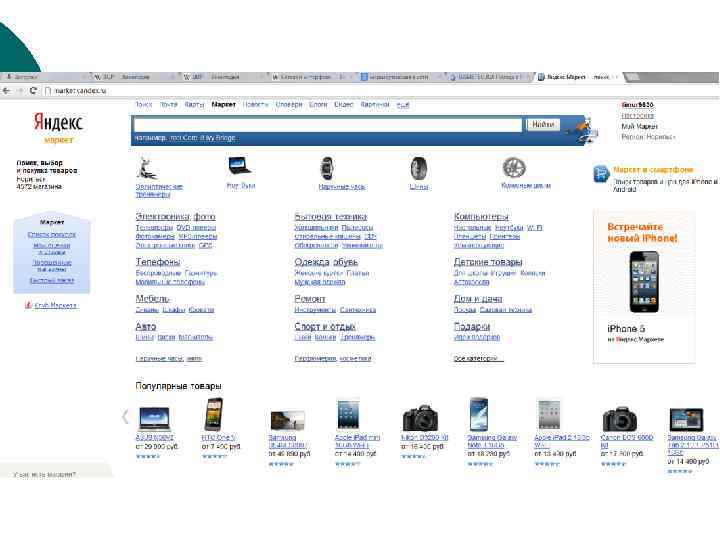Open the Apple iPad mini image

[348, 414]
